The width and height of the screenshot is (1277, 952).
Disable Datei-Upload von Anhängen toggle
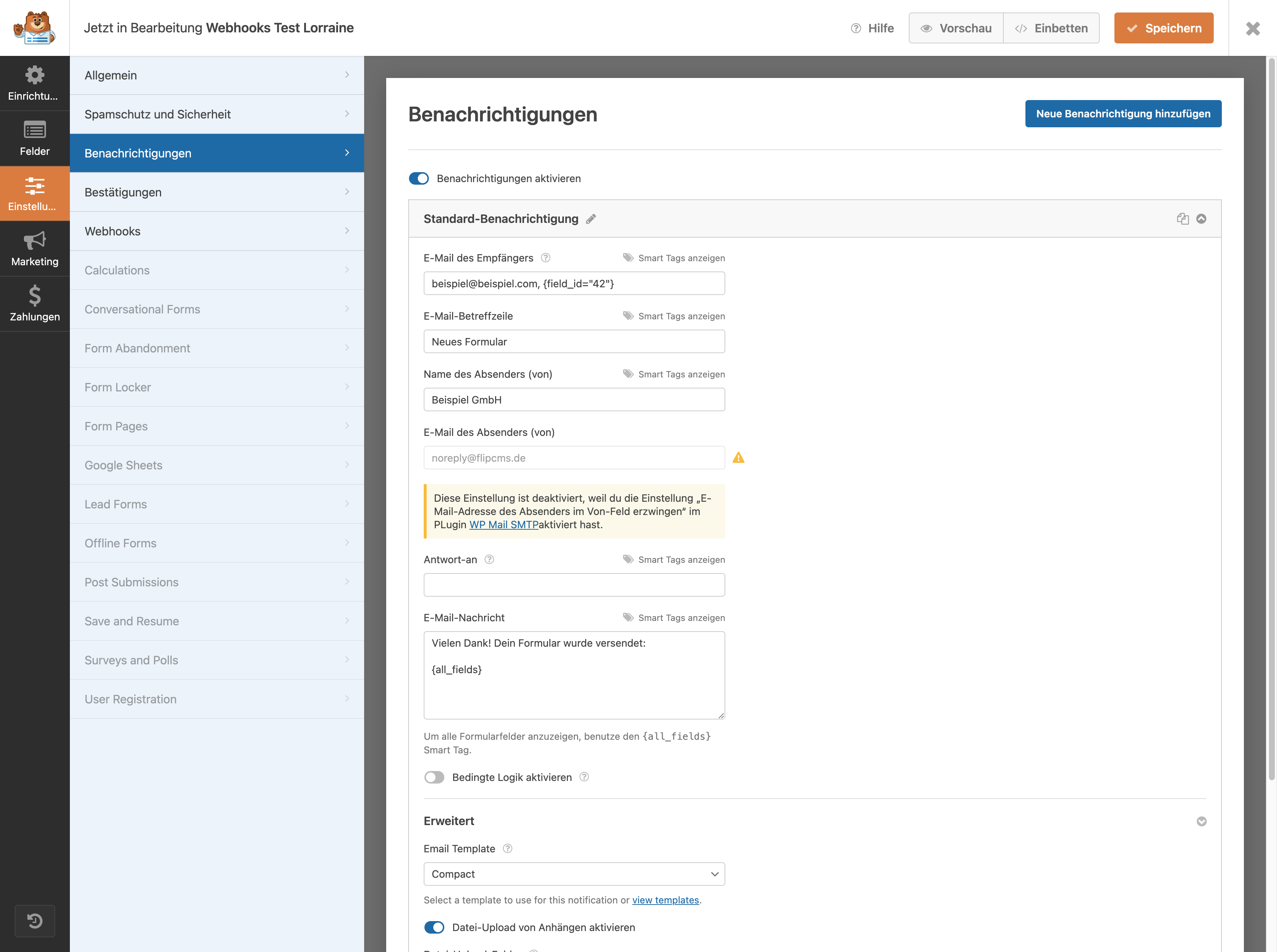(434, 927)
